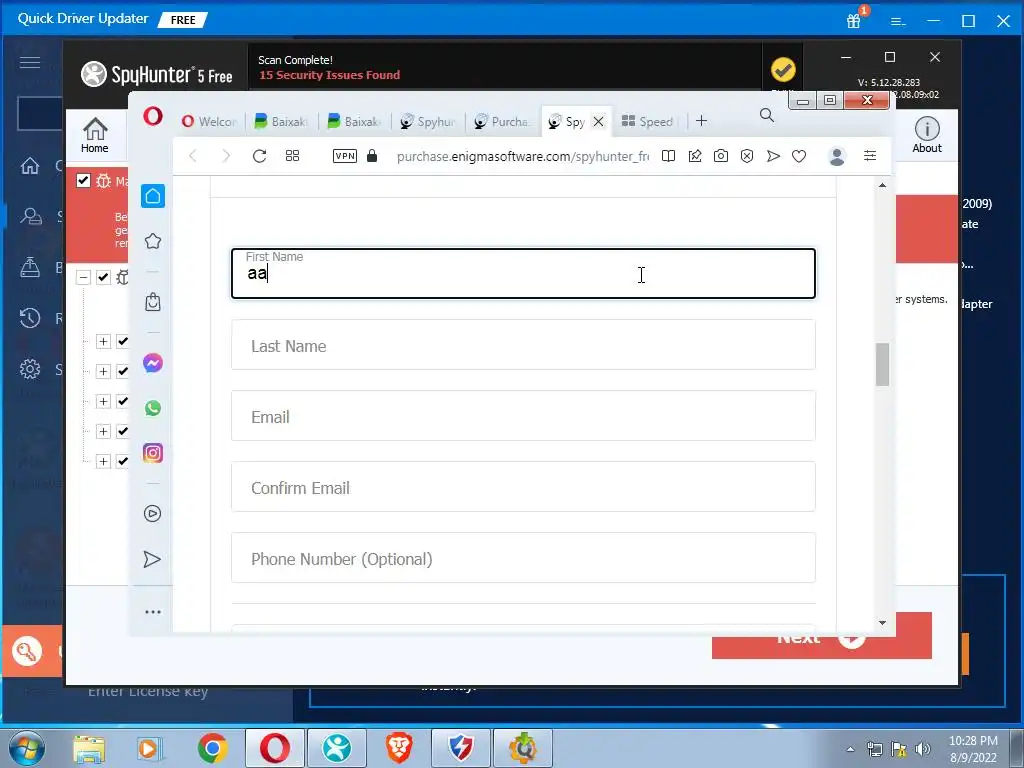Viewport: 1024px width, 768px height.
Task: Open Quick Driver Updater gift icon
Action: (854, 20)
